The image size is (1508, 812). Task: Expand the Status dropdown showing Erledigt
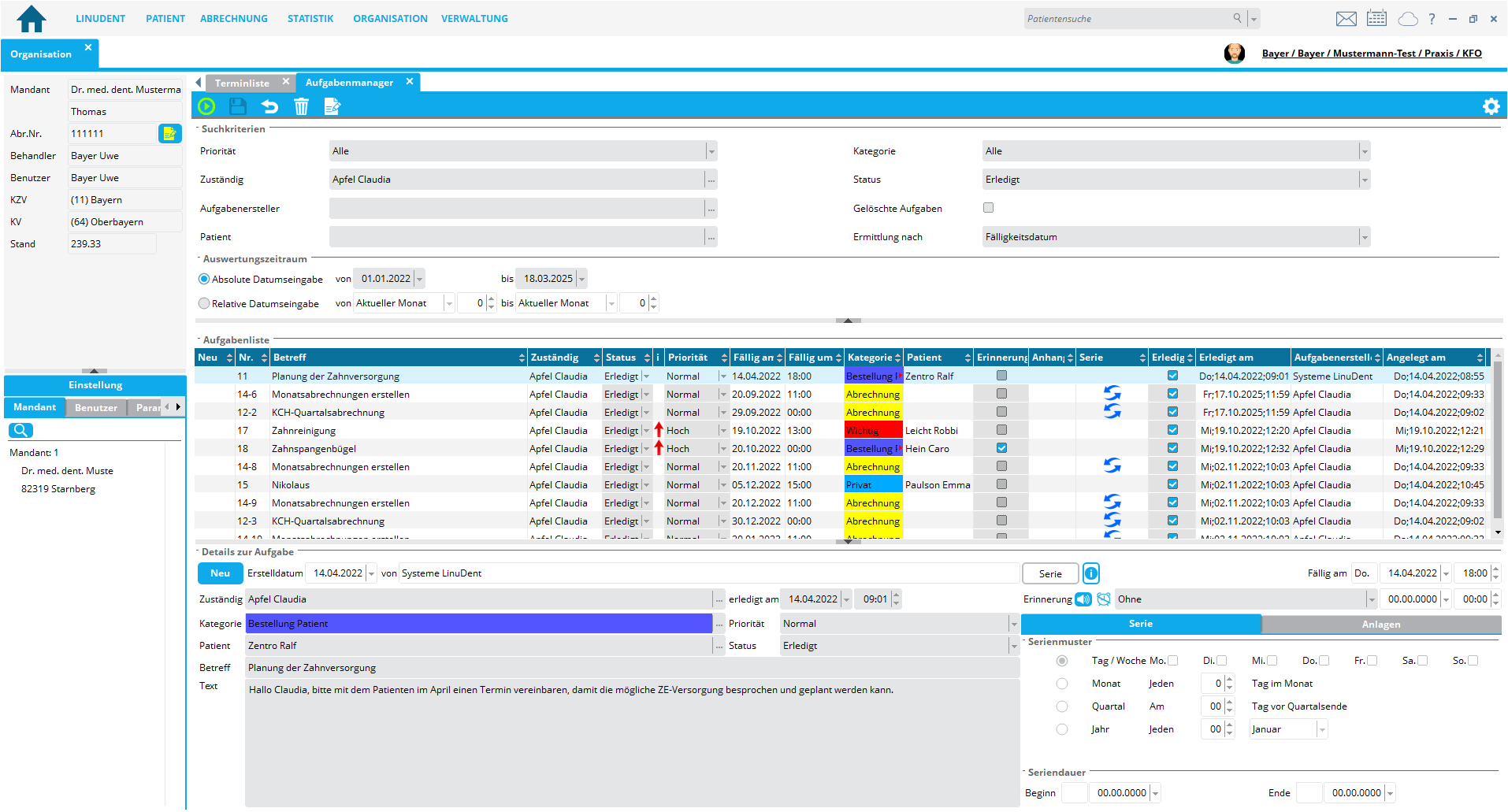(1364, 180)
